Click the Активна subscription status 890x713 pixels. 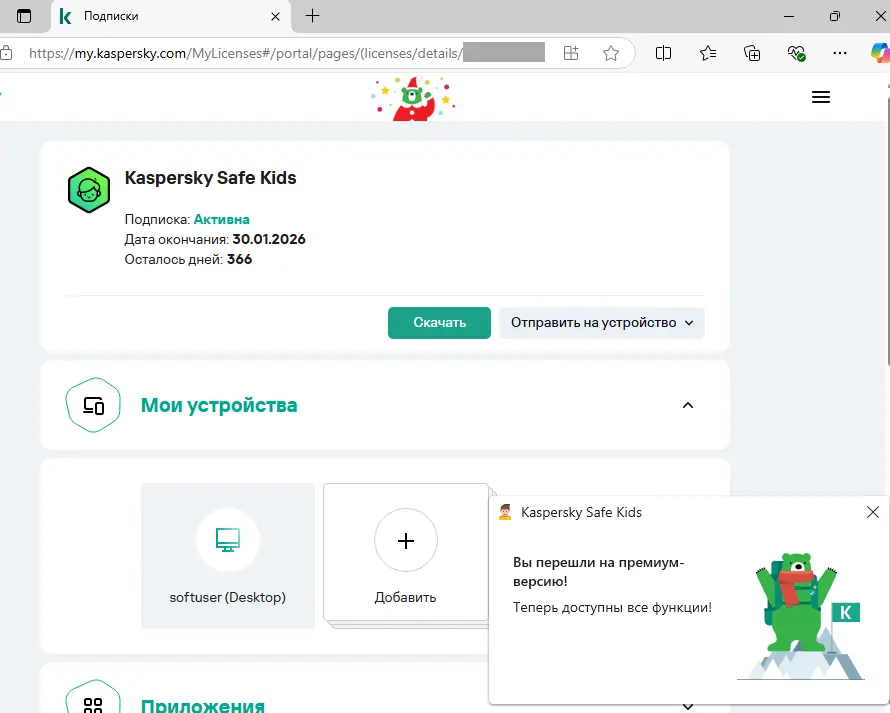point(221,219)
